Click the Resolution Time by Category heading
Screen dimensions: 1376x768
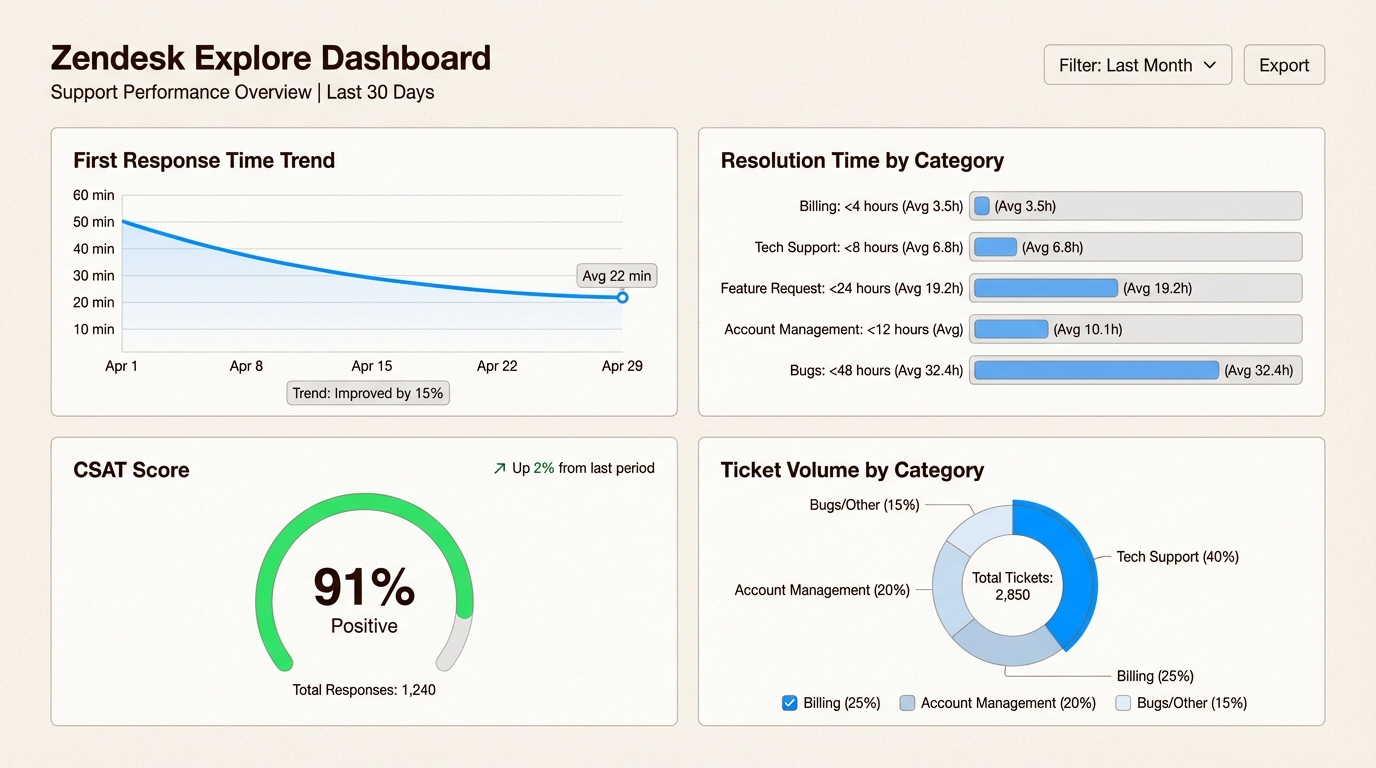(x=862, y=160)
